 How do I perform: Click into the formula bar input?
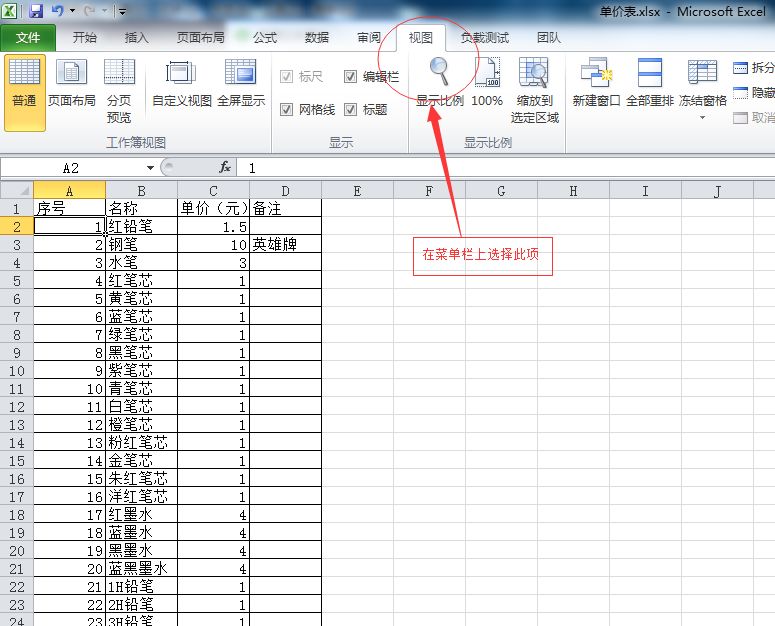click(x=504, y=168)
